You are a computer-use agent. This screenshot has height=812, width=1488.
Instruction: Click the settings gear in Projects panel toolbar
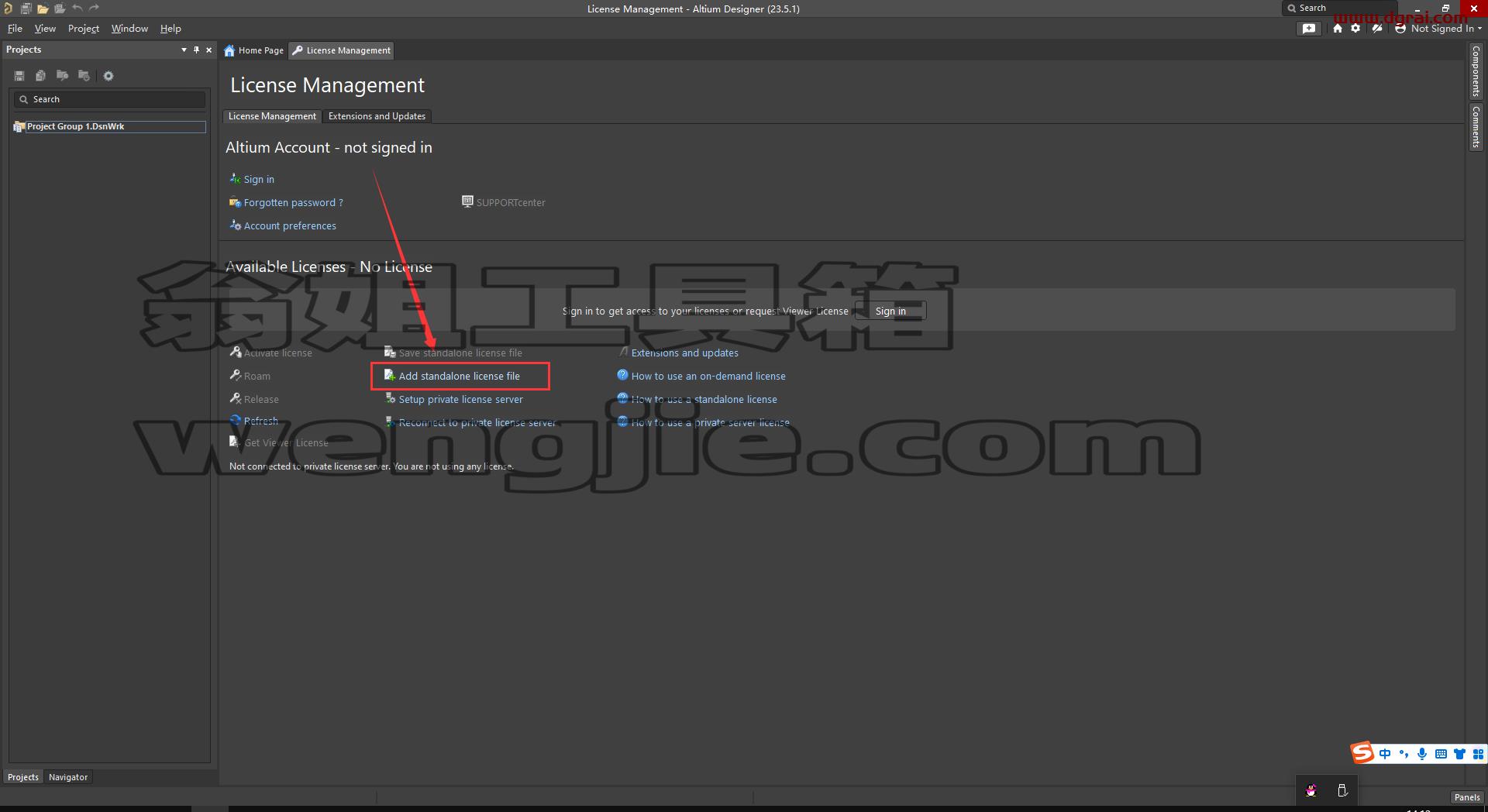coord(108,76)
